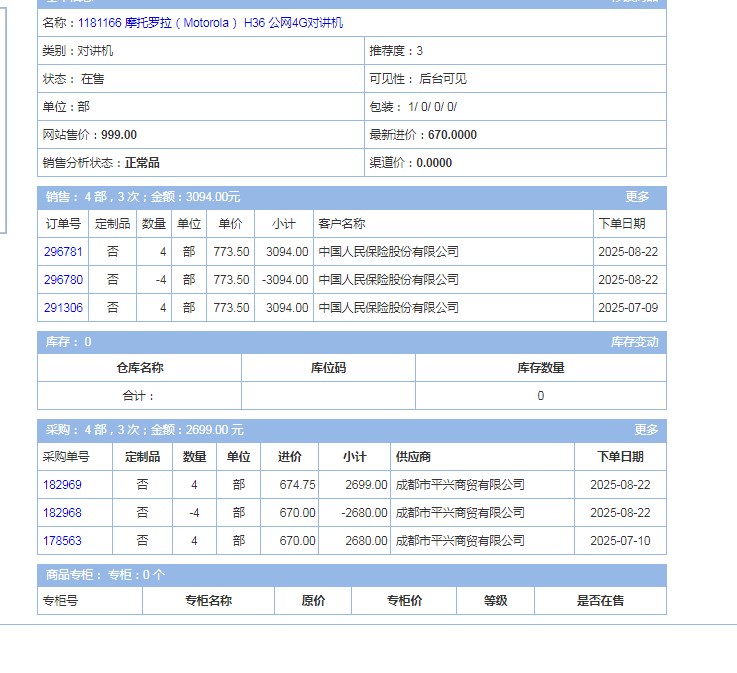Click date 2025-07-09 in order 291306 row
This screenshot has width=737, height=673.
628,308
